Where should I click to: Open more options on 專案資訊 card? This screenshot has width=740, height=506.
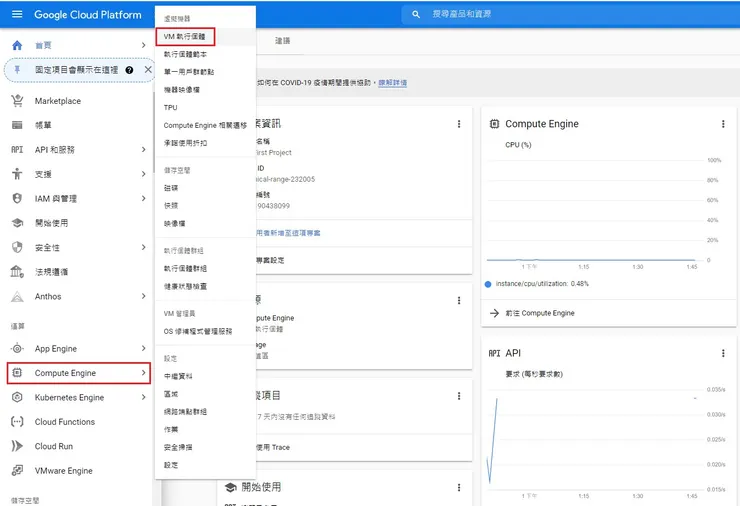pyautogui.click(x=459, y=124)
